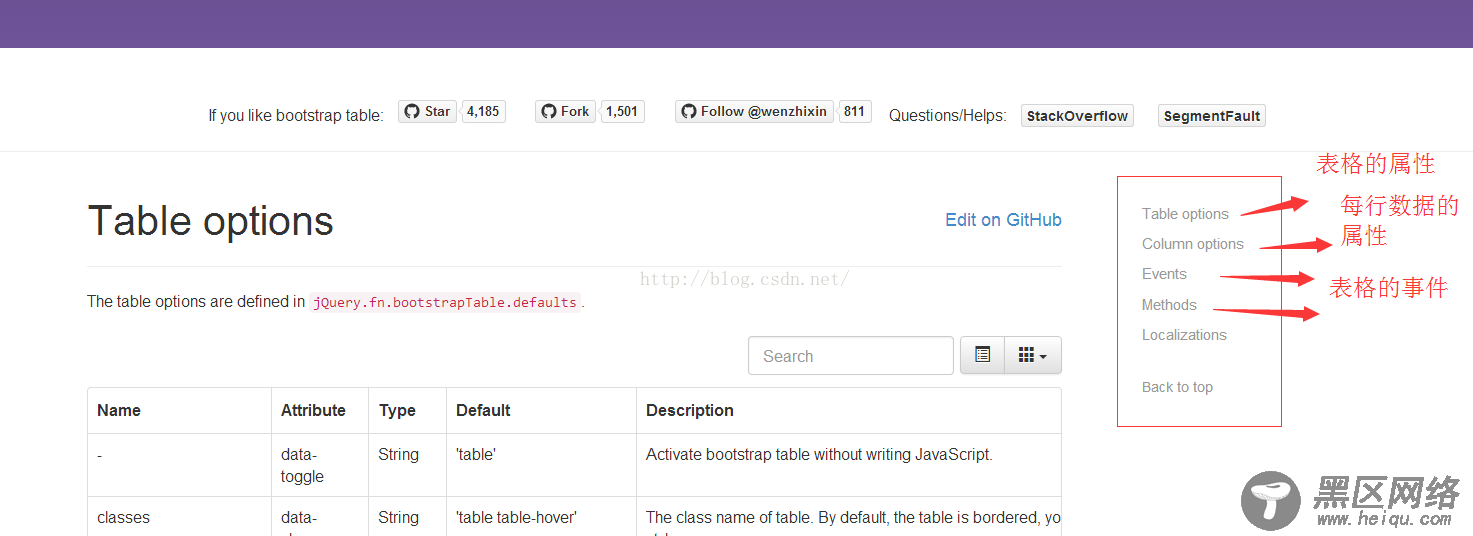Click the Table options page heading
Viewport: 1473px width, 536px height.
point(211,221)
